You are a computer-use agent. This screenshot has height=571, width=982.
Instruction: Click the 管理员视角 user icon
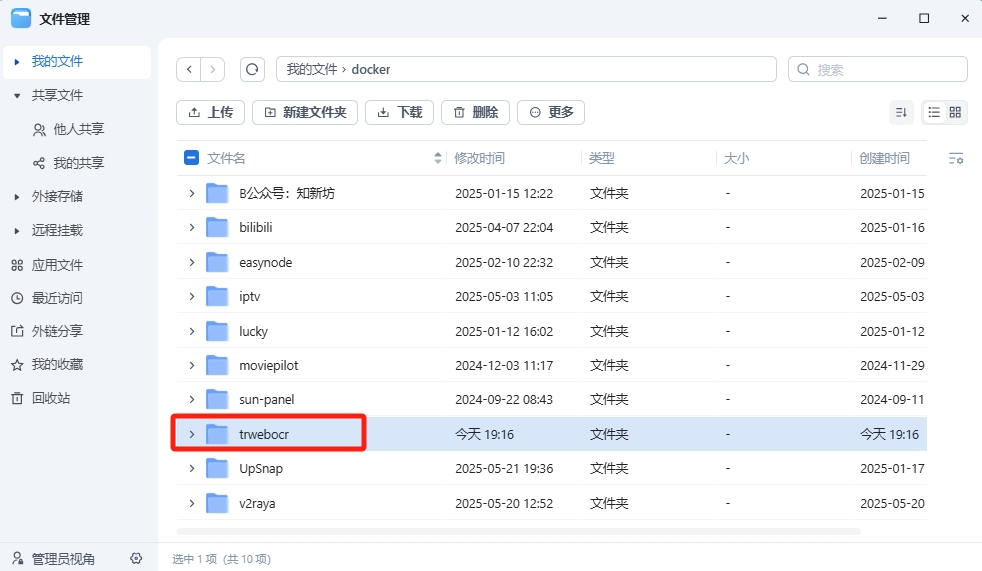point(18,558)
